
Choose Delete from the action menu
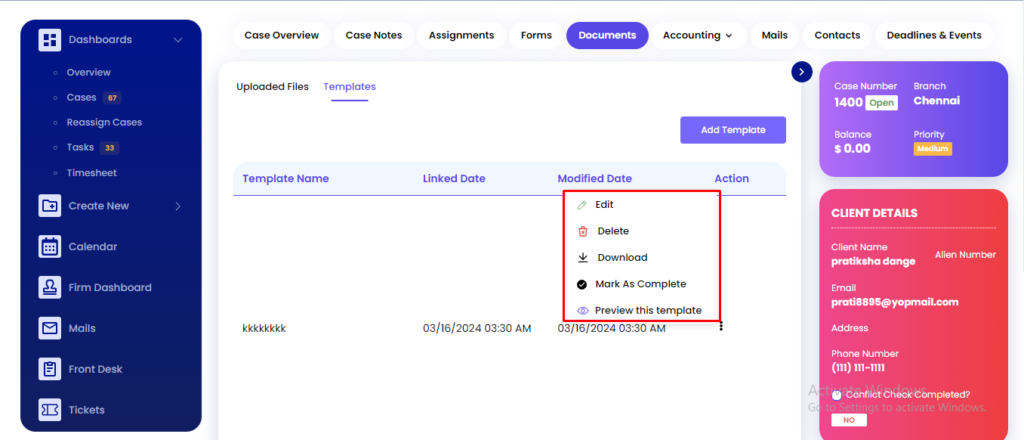(613, 231)
